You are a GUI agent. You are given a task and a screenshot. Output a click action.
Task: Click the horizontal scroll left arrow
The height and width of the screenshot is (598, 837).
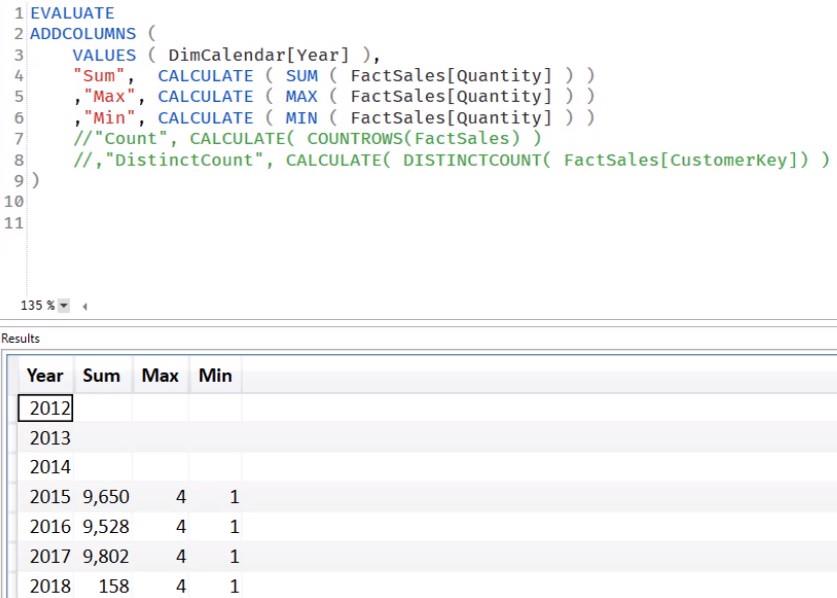coord(84,305)
